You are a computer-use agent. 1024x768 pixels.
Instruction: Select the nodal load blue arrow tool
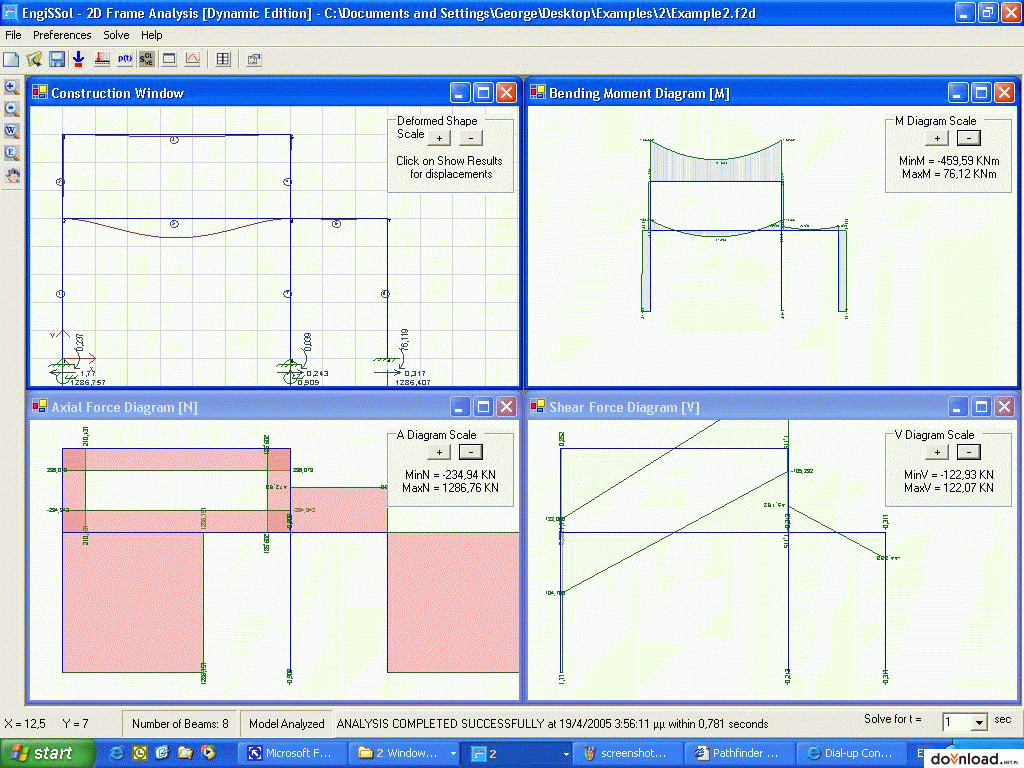pyautogui.click(x=79, y=59)
